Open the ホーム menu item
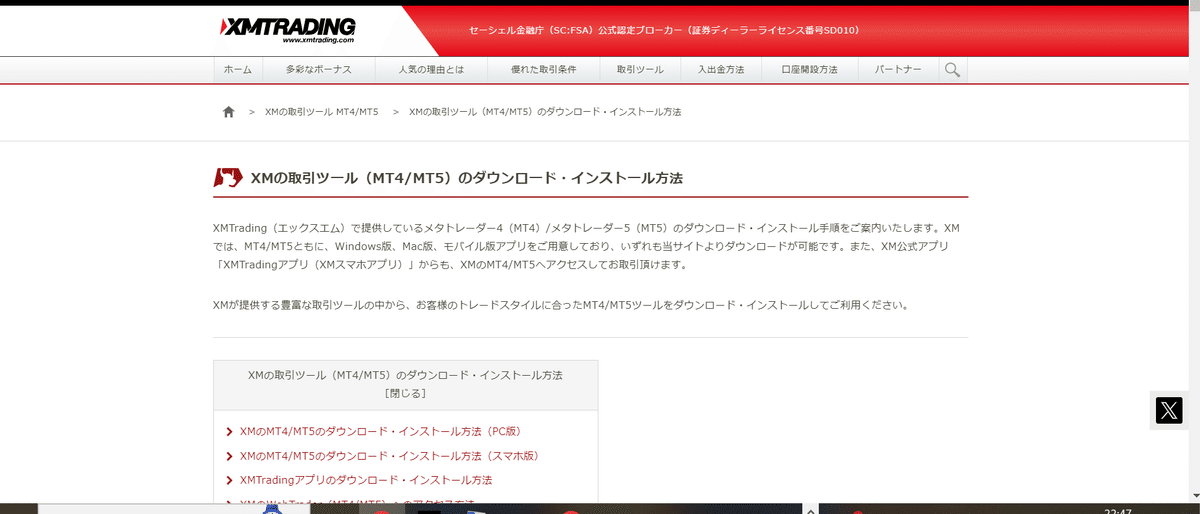1200x514 pixels. (x=238, y=70)
